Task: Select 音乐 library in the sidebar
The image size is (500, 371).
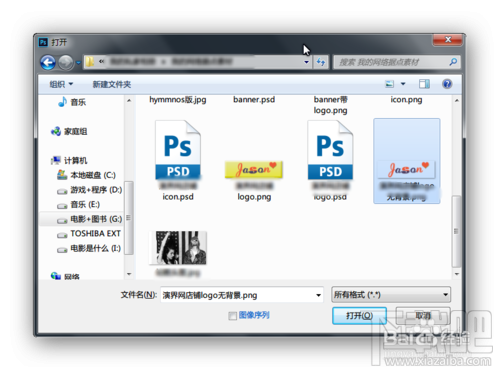Action: 78,102
